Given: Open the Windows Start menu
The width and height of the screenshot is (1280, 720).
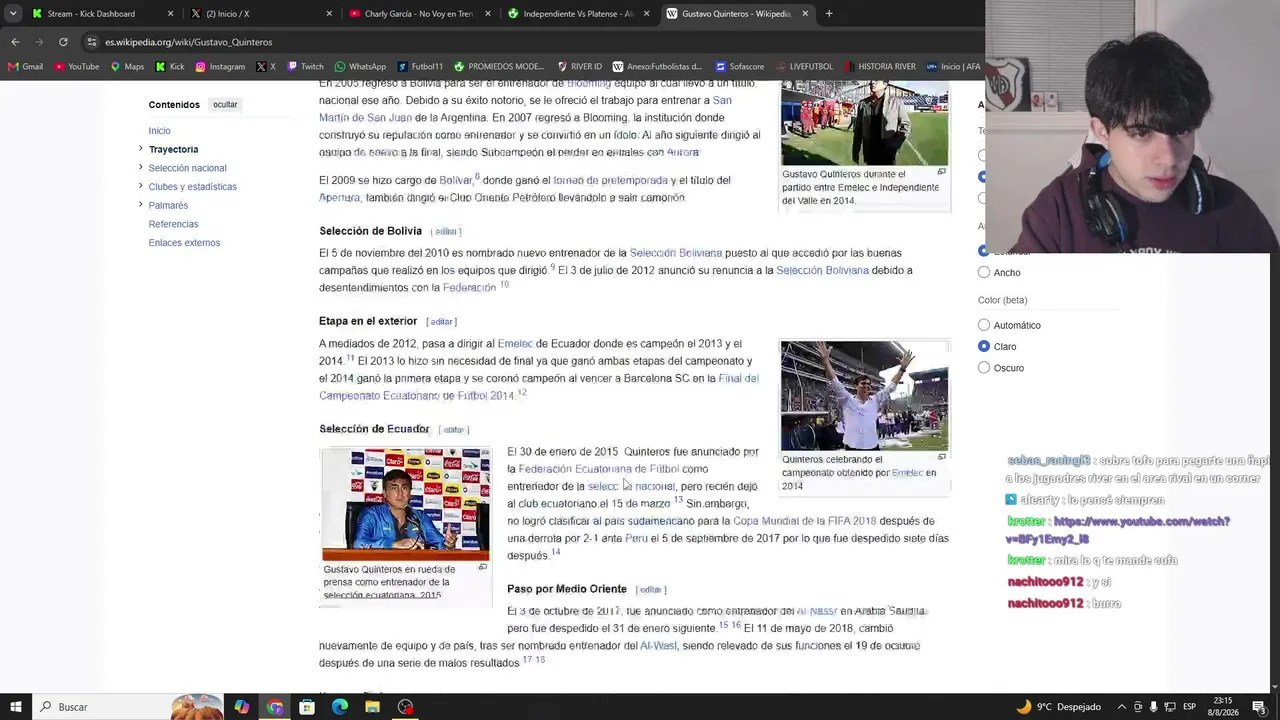Looking at the screenshot, I should point(15,707).
